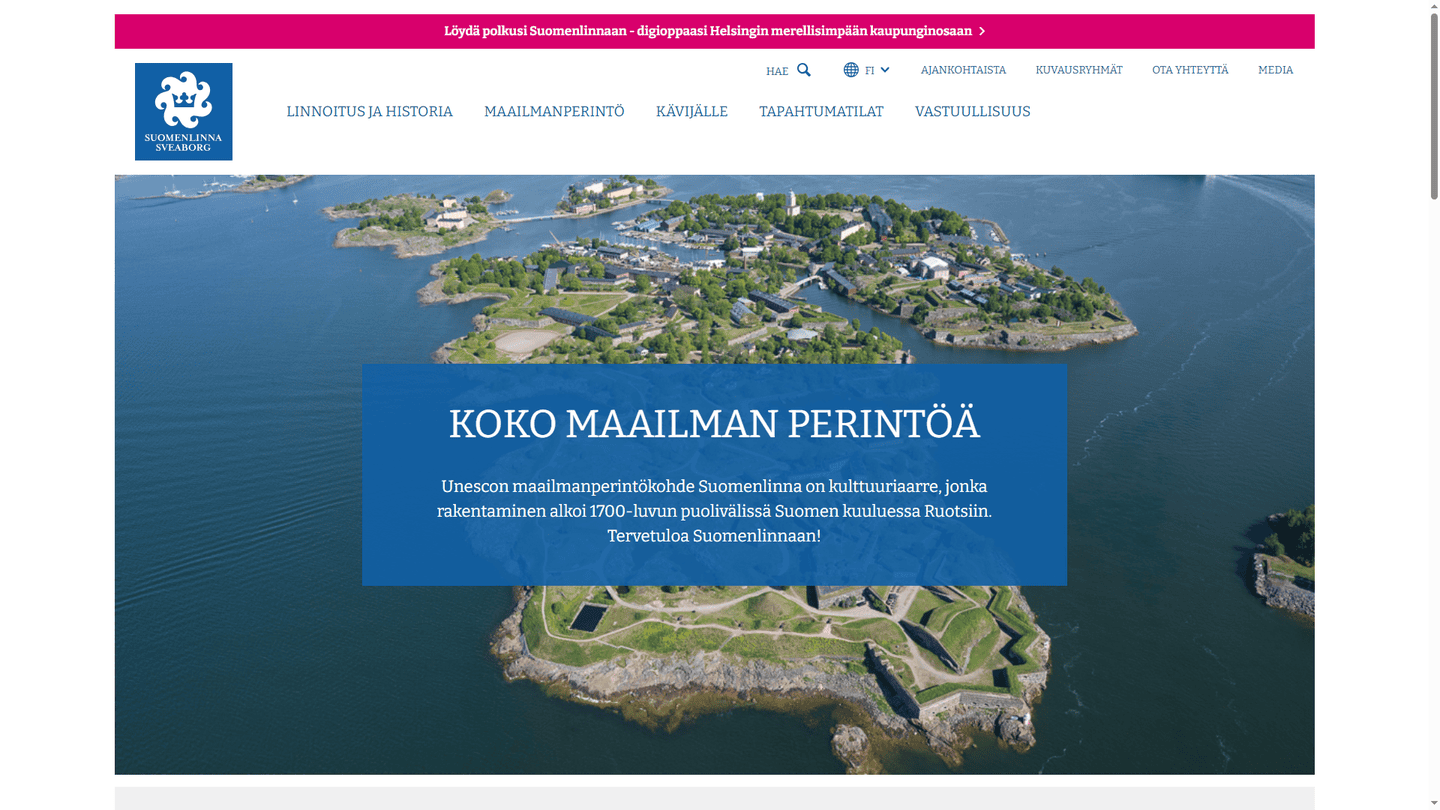Click the Unescon maailmanperintökohde description text
The image size is (1440, 810).
click(x=714, y=511)
